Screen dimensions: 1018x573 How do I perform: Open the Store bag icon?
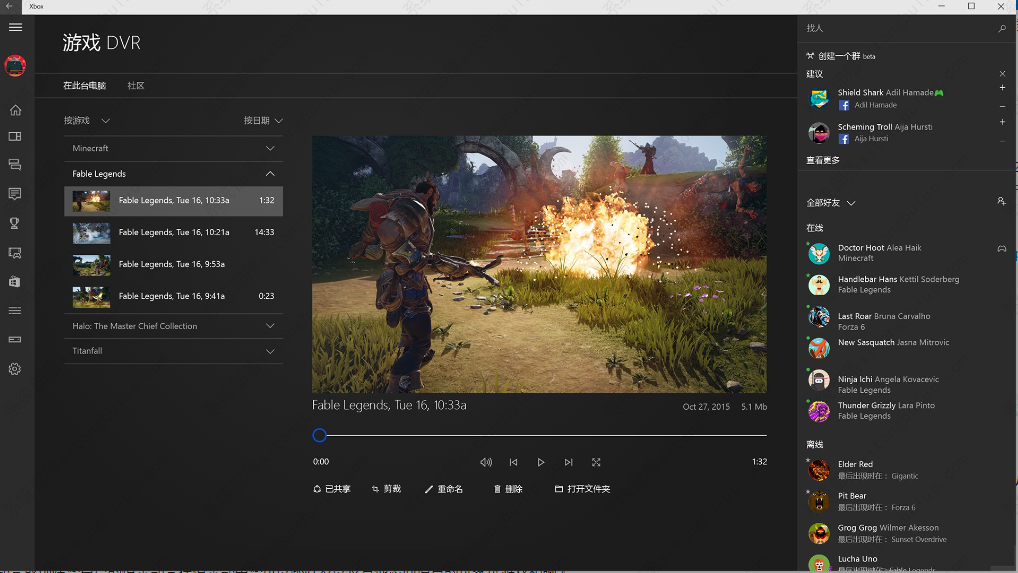tap(15, 282)
